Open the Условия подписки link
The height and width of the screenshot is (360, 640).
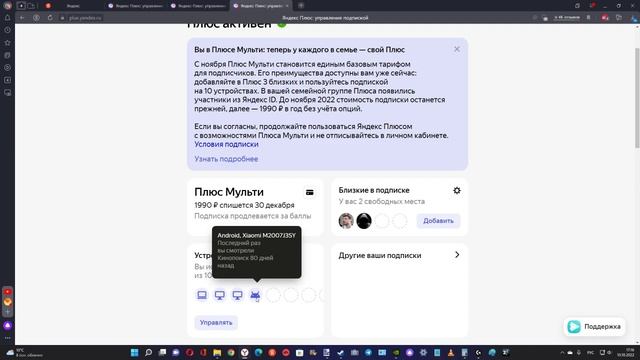click(226, 144)
